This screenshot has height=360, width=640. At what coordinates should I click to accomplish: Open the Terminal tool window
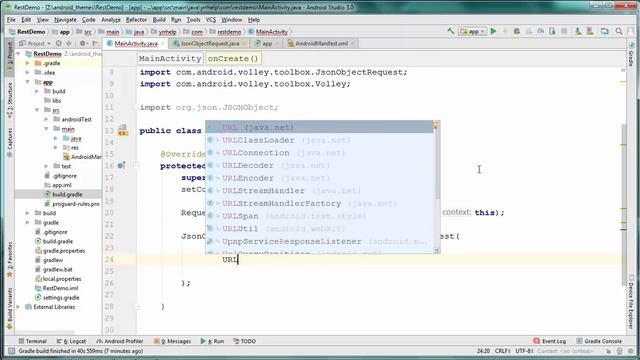click(33, 341)
